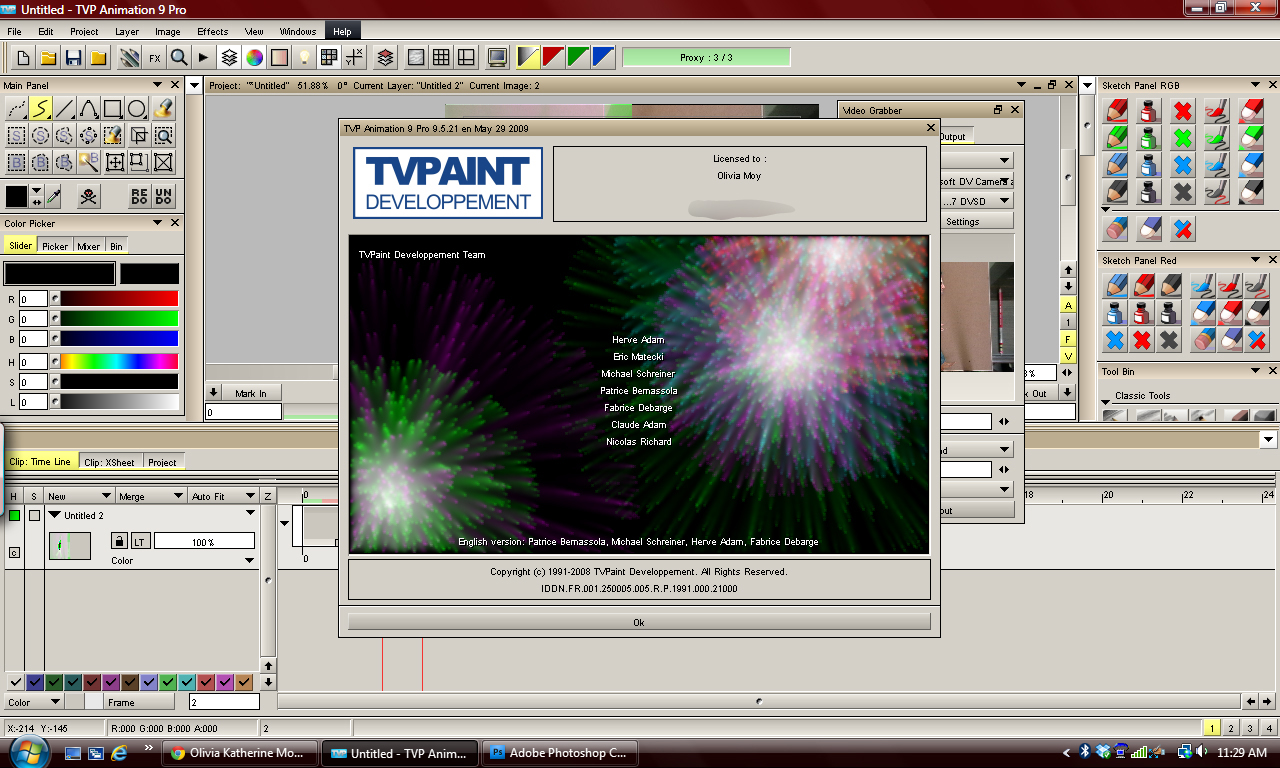The height and width of the screenshot is (768, 1280).
Task: Click the monitor display icon in toolbar
Action: pyautogui.click(x=497, y=57)
